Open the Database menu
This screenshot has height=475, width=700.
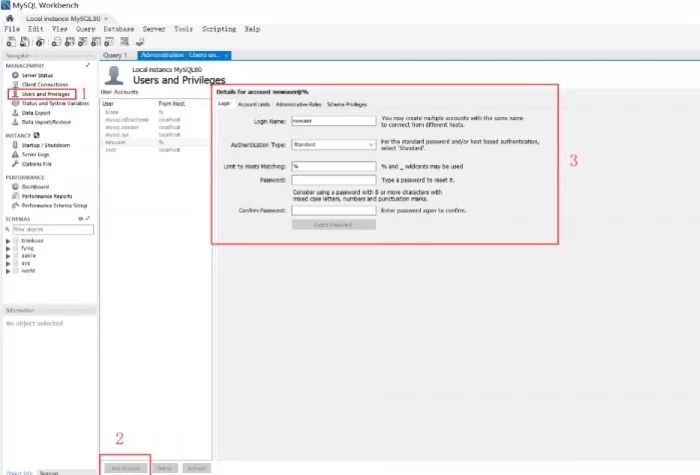point(119,29)
